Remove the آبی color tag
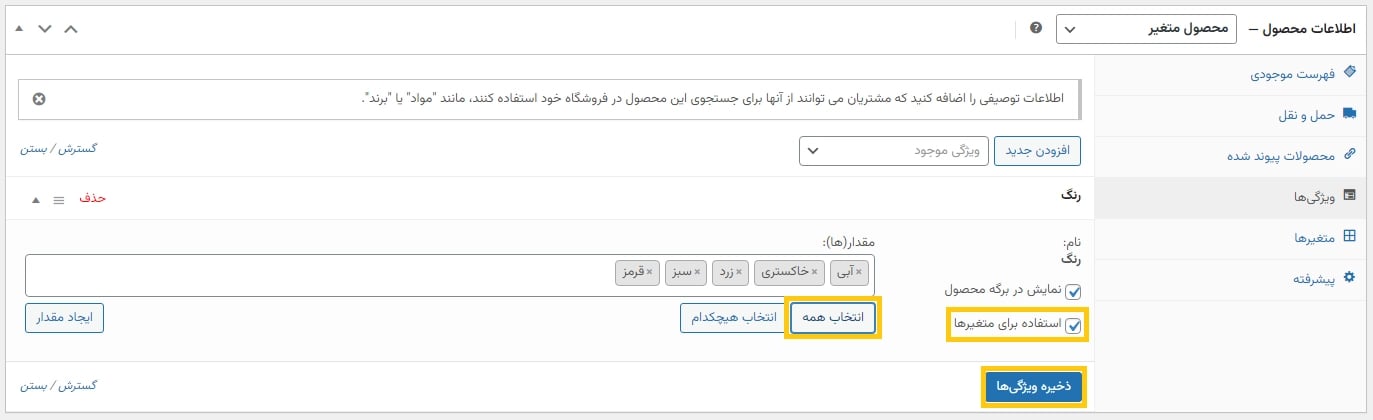Screen dimensions: 1373x420 858,271
